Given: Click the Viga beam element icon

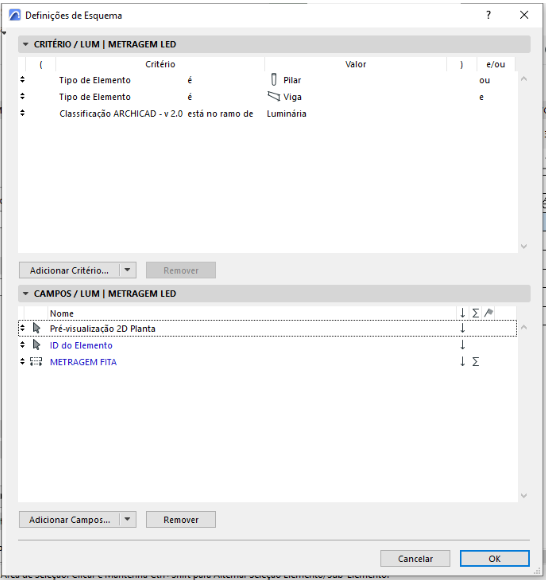Looking at the screenshot, I should click(274, 96).
